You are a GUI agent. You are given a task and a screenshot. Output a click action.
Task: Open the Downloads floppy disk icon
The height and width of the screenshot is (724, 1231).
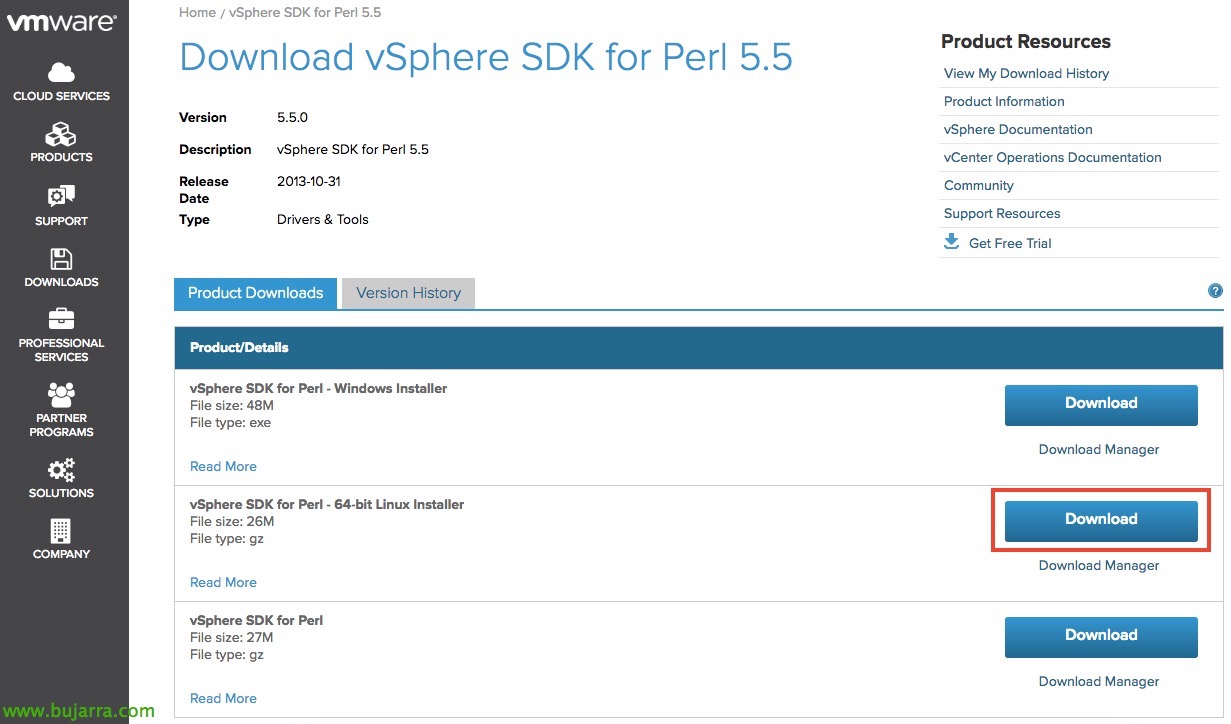[x=61, y=259]
